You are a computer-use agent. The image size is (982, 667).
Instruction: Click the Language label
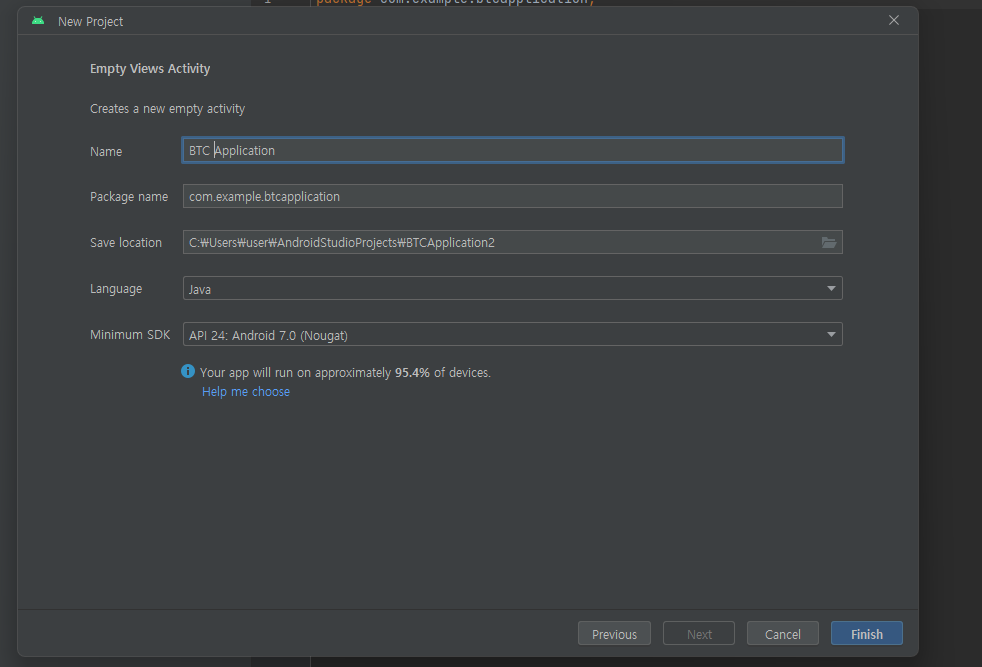click(x=116, y=289)
